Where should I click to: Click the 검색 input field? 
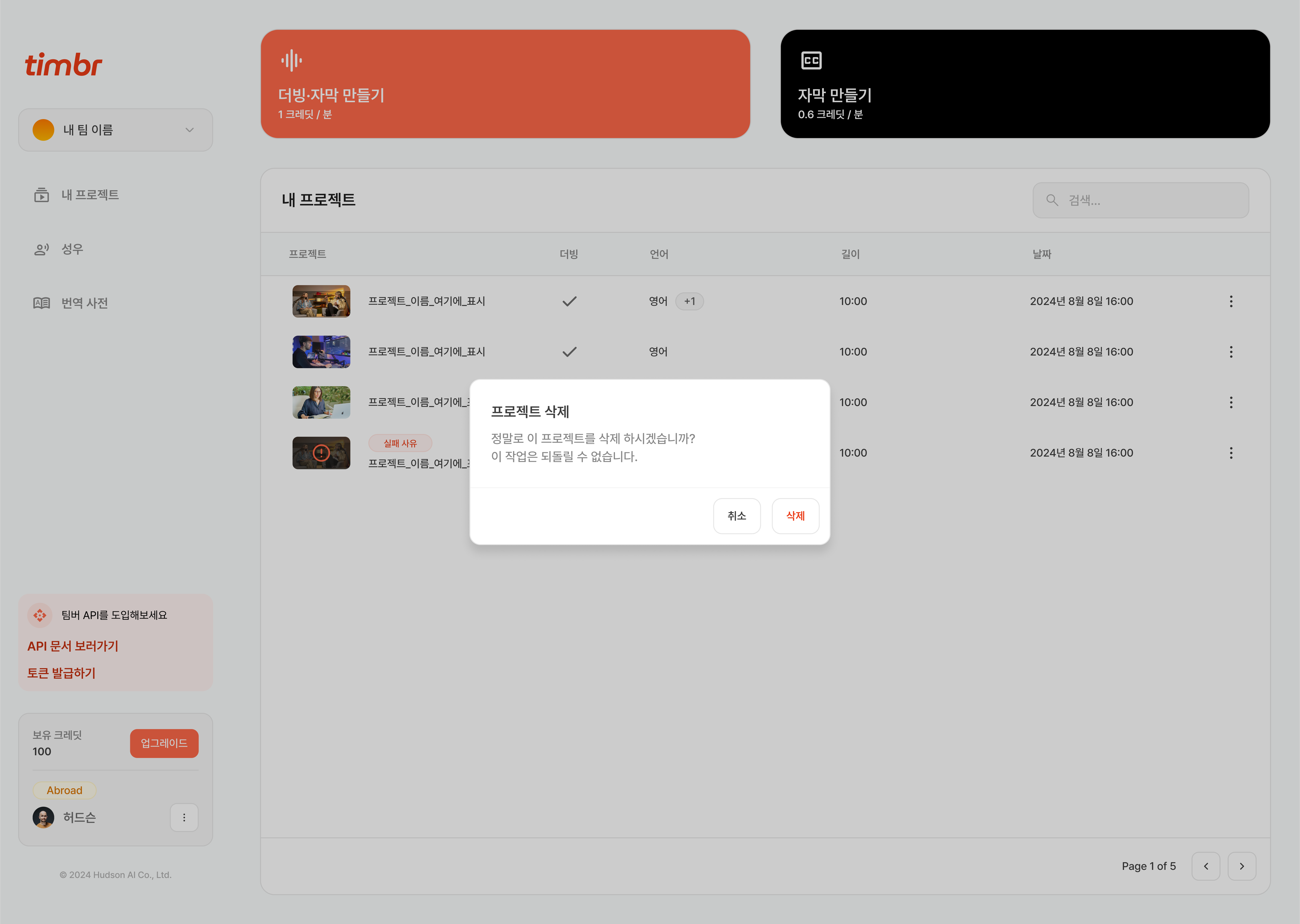(1150, 200)
